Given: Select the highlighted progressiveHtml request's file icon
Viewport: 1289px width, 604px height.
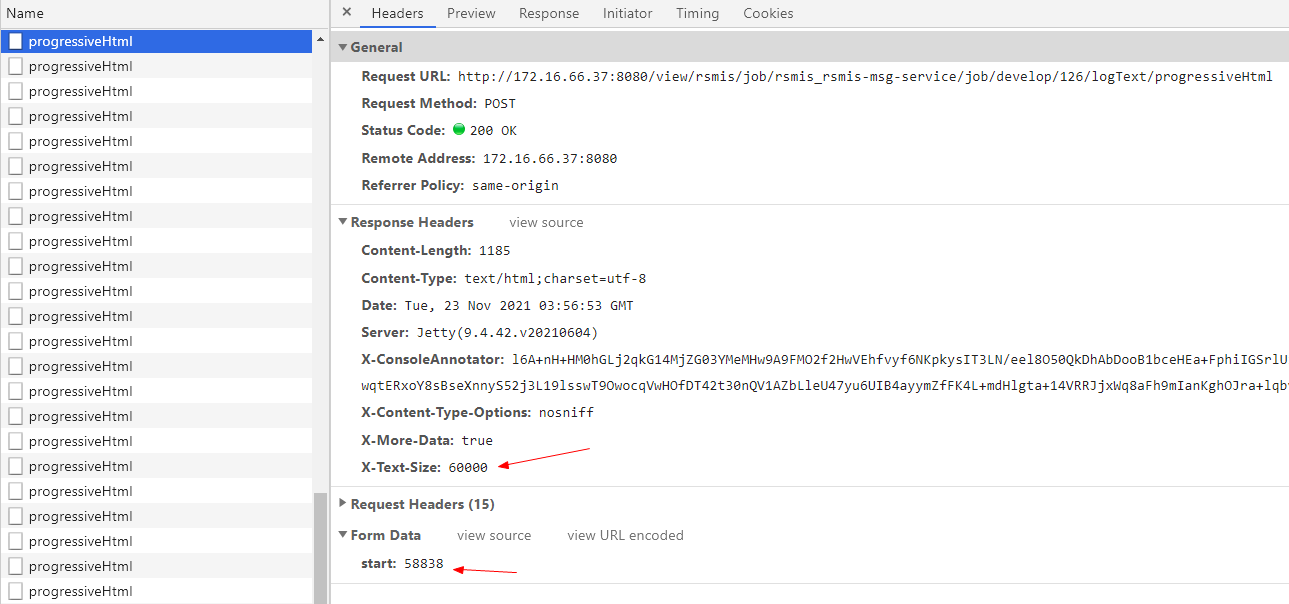Looking at the screenshot, I should [16, 41].
